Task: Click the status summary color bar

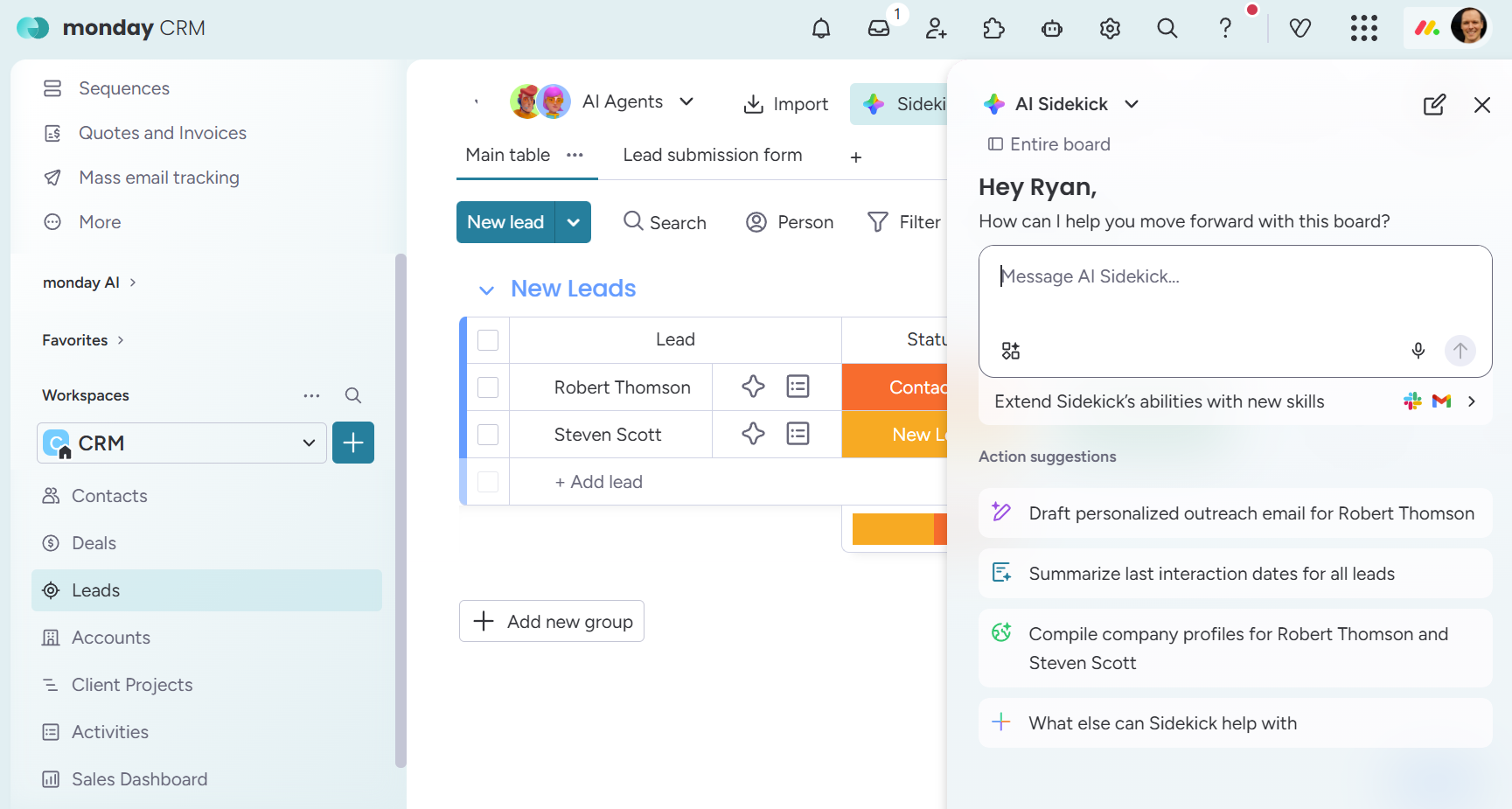Action: 900,529
